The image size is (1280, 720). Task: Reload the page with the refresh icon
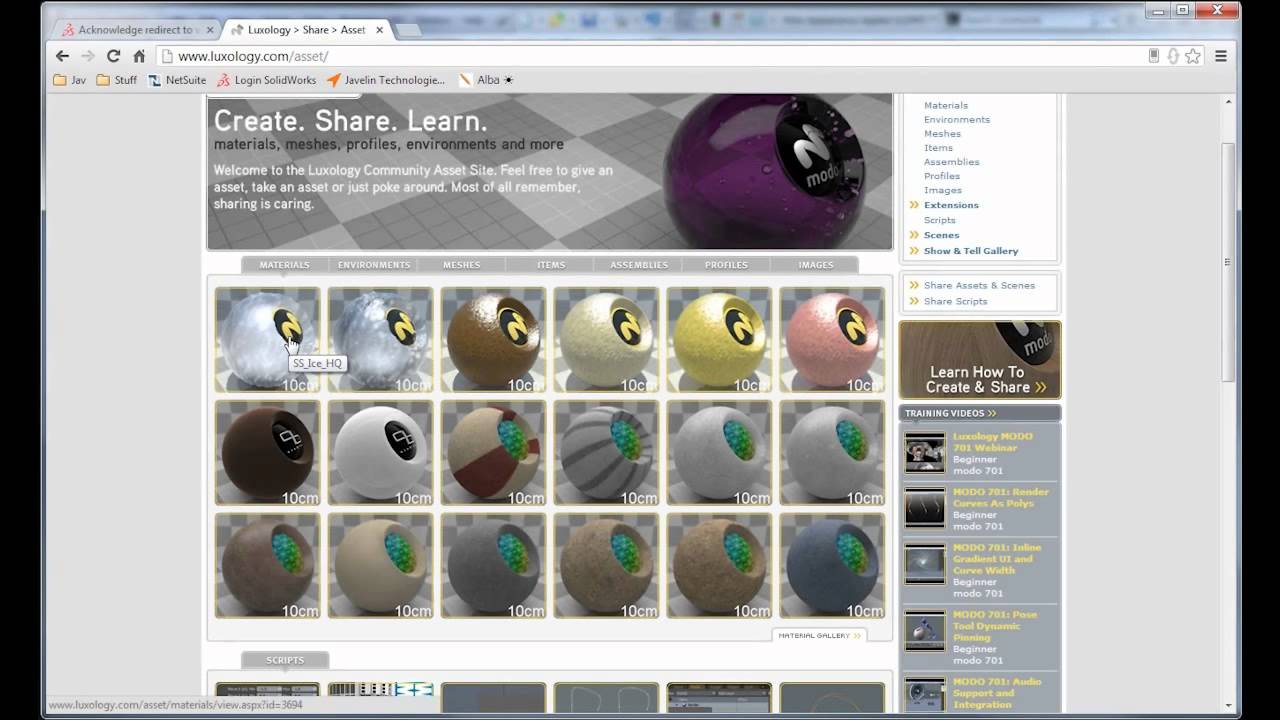coord(113,56)
